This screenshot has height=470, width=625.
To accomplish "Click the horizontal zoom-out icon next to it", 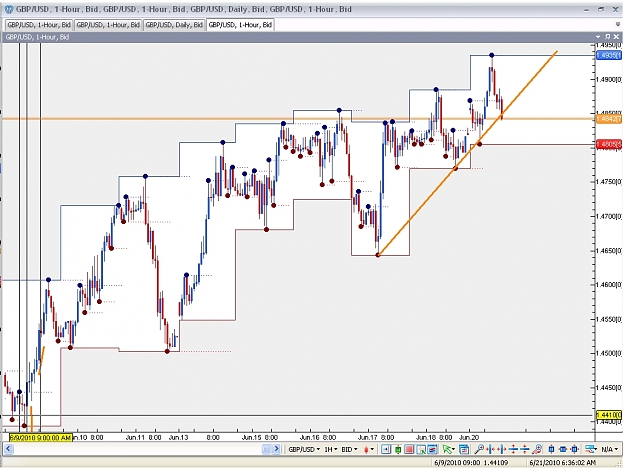I will [x=501, y=449].
